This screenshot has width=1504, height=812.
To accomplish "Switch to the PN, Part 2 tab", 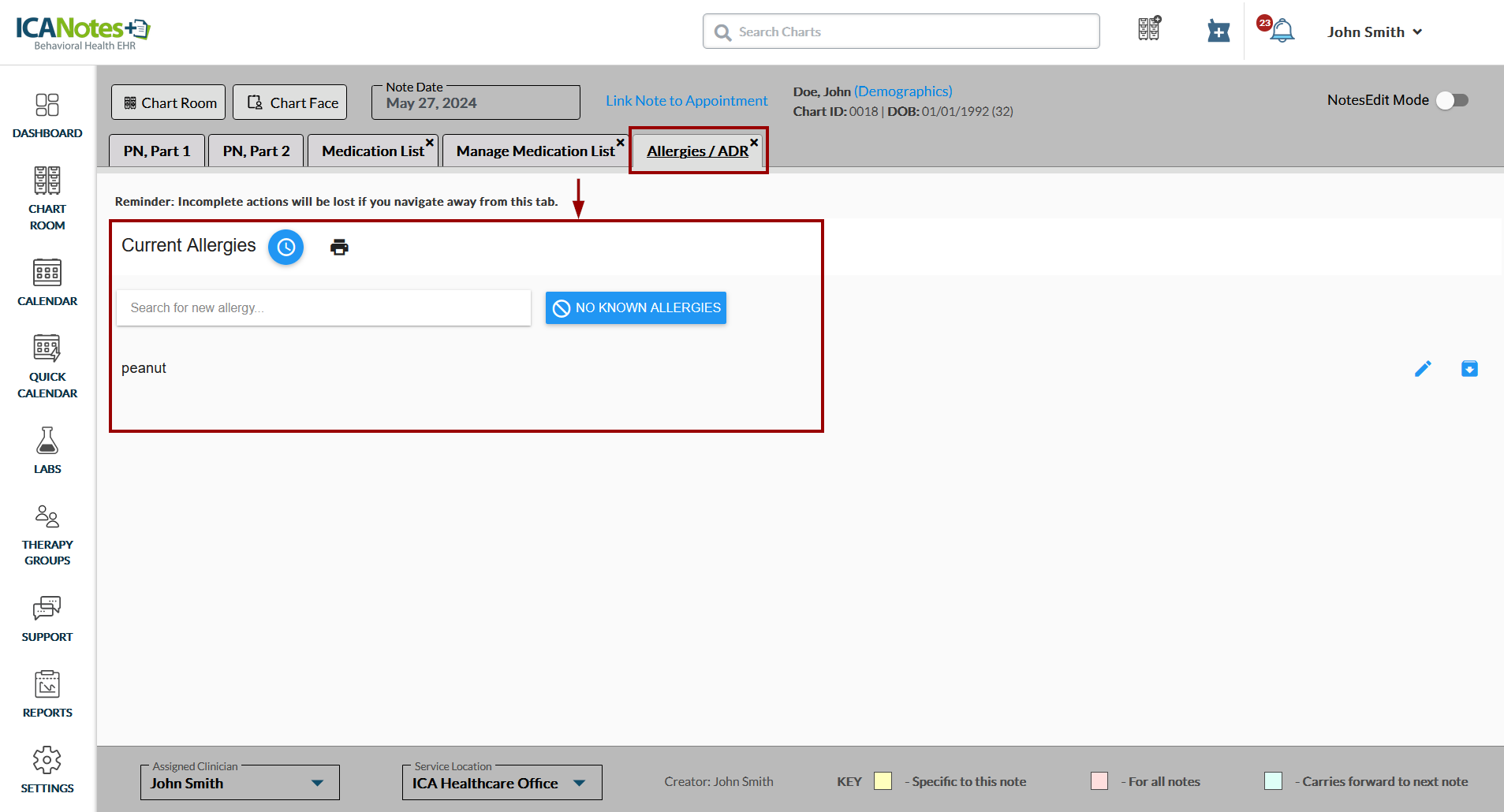I will click(x=256, y=151).
